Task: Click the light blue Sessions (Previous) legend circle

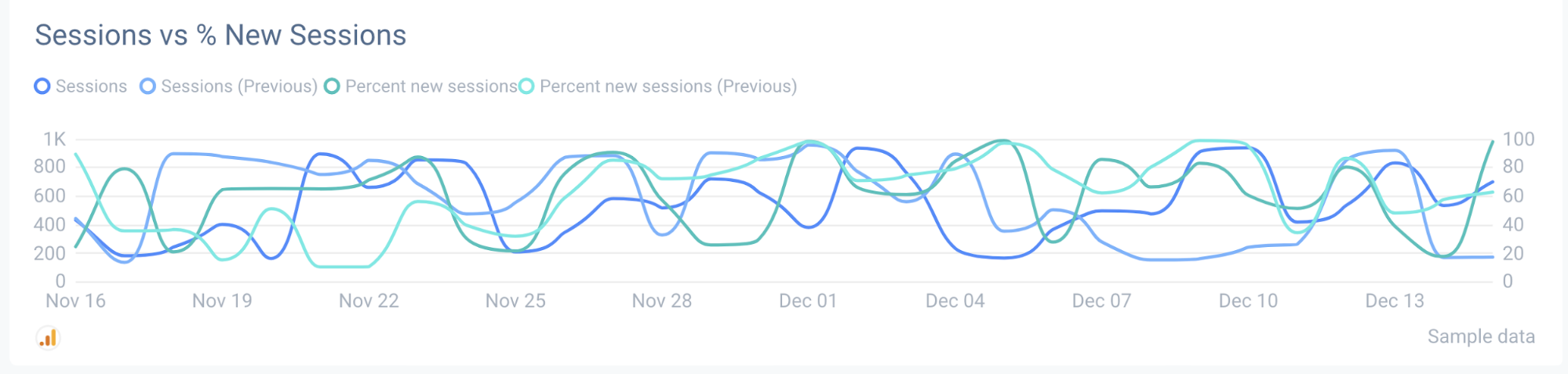Action: pyautogui.click(x=147, y=86)
